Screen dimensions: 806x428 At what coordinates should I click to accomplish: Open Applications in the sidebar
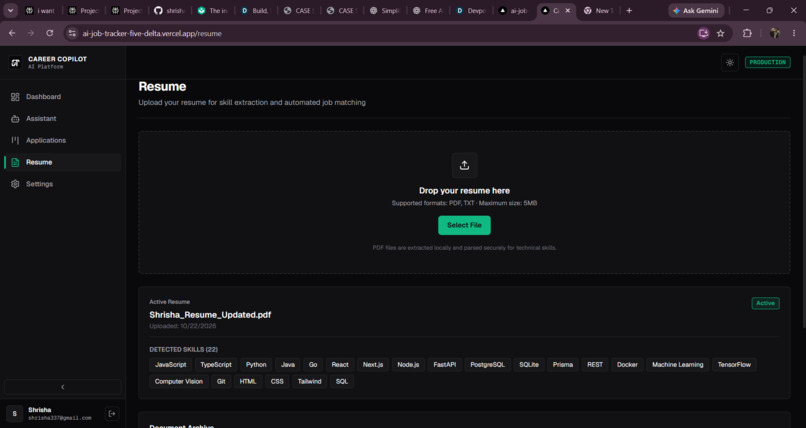(x=62, y=140)
